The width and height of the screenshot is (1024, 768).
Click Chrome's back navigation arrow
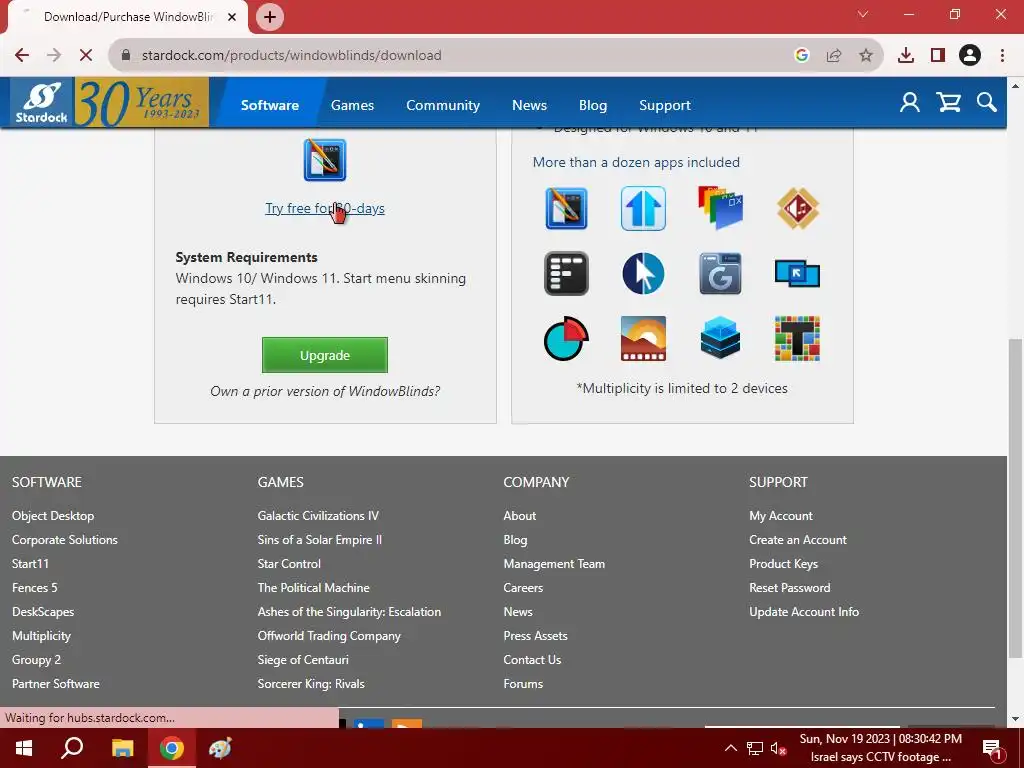(x=22, y=56)
